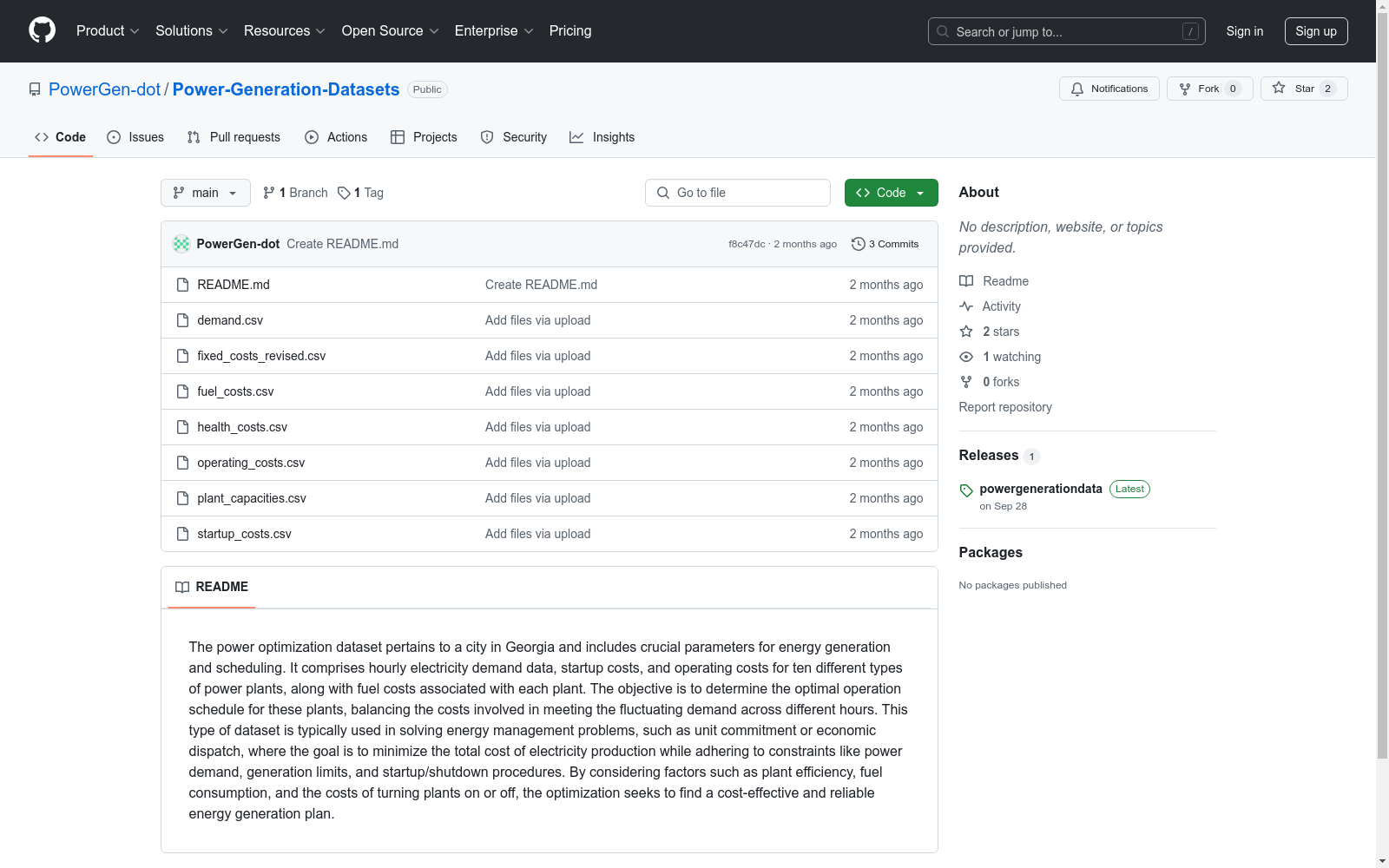Click the GitHub logo icon
Image resolution: width=1389 pixels, height=868 pixels.
[42, 30]
